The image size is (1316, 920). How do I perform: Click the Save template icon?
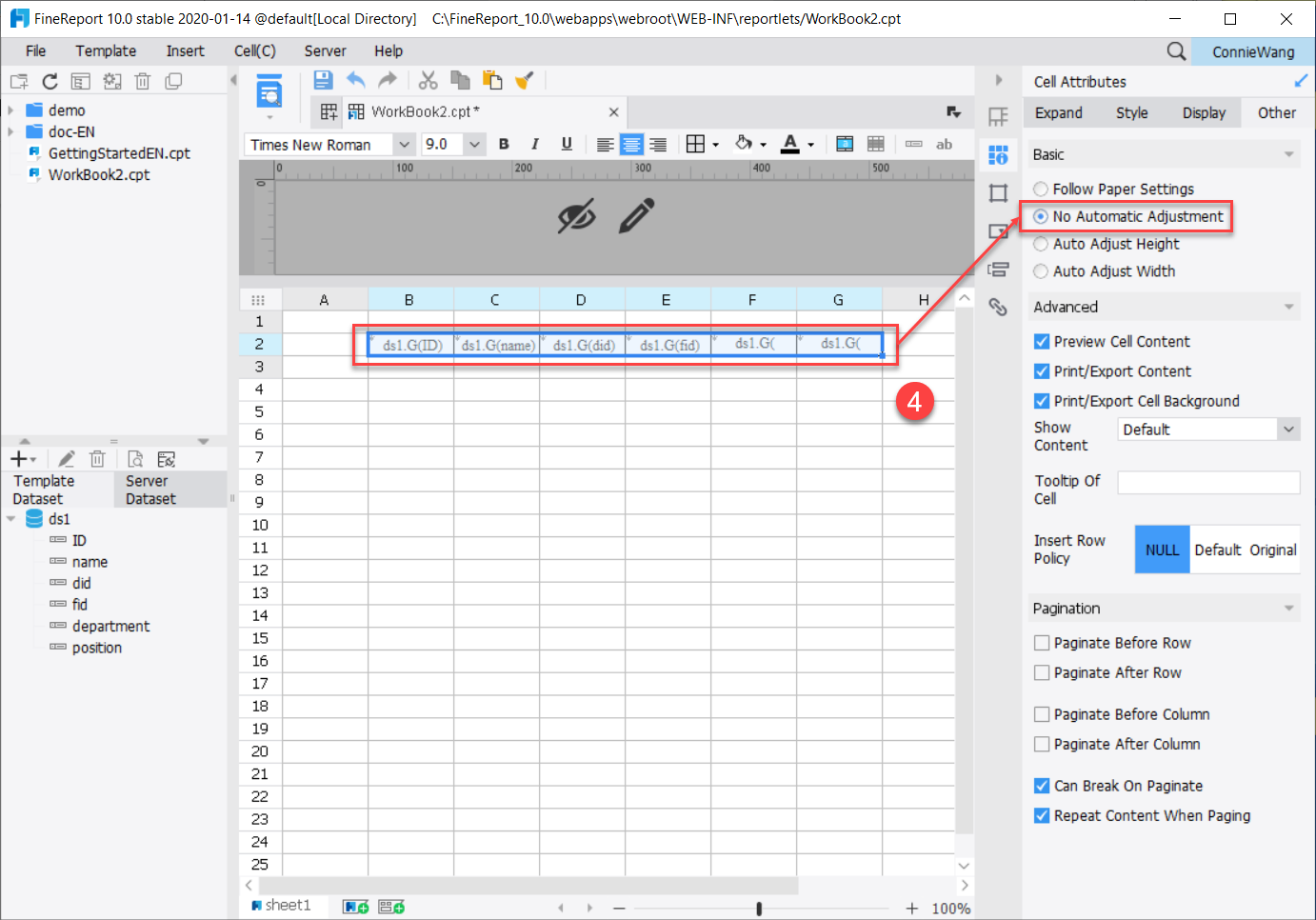pyautogui.click(x=323, y=80)
